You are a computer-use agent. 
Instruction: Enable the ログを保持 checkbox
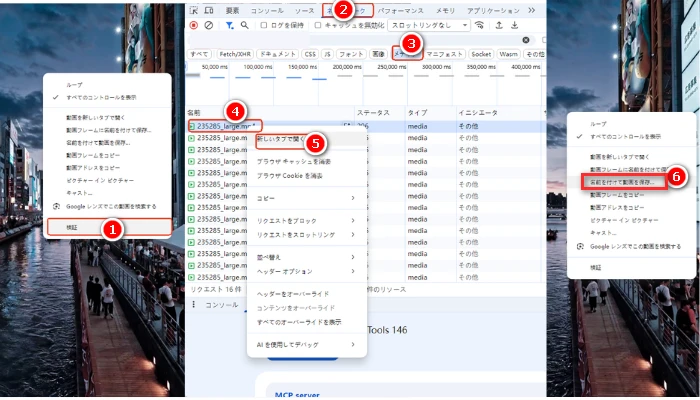tap(264, 25)
